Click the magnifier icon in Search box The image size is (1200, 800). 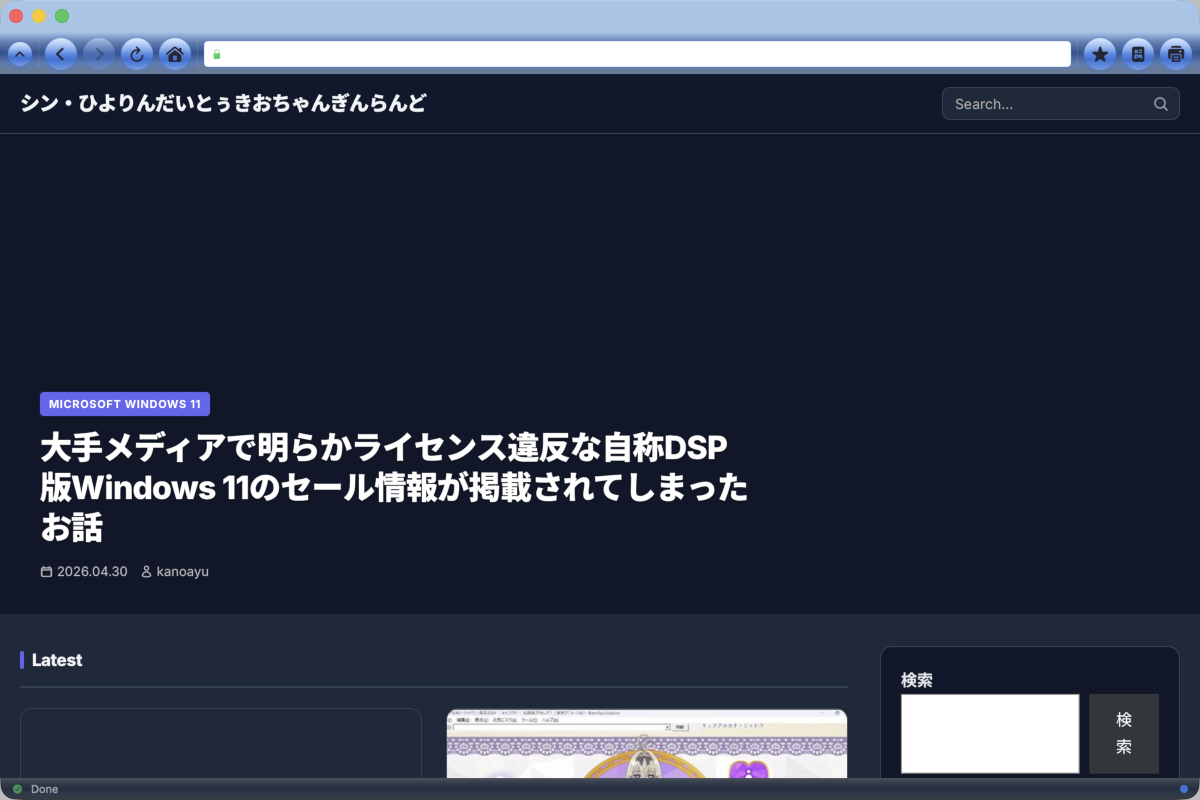(x=1161, y=104)
